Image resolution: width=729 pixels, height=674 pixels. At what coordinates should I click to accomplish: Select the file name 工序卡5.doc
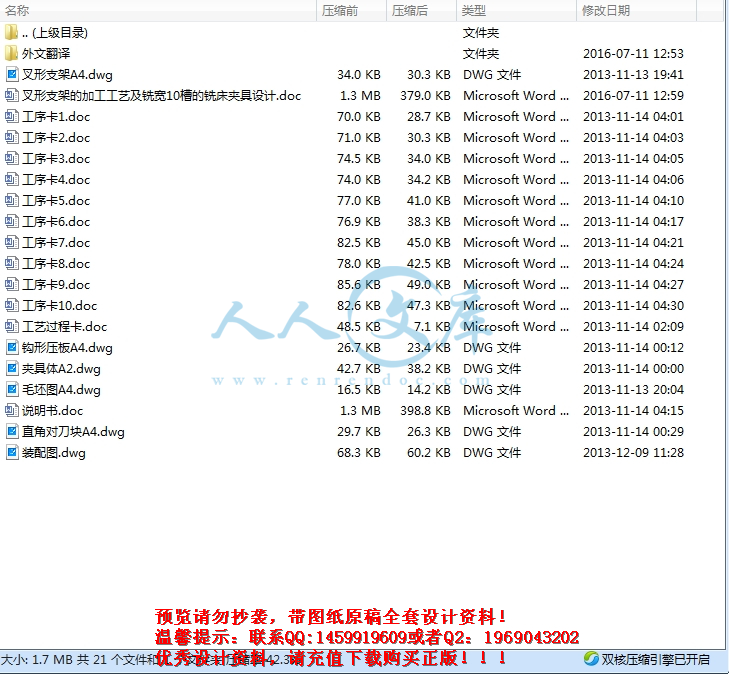[x=56, y=200]
